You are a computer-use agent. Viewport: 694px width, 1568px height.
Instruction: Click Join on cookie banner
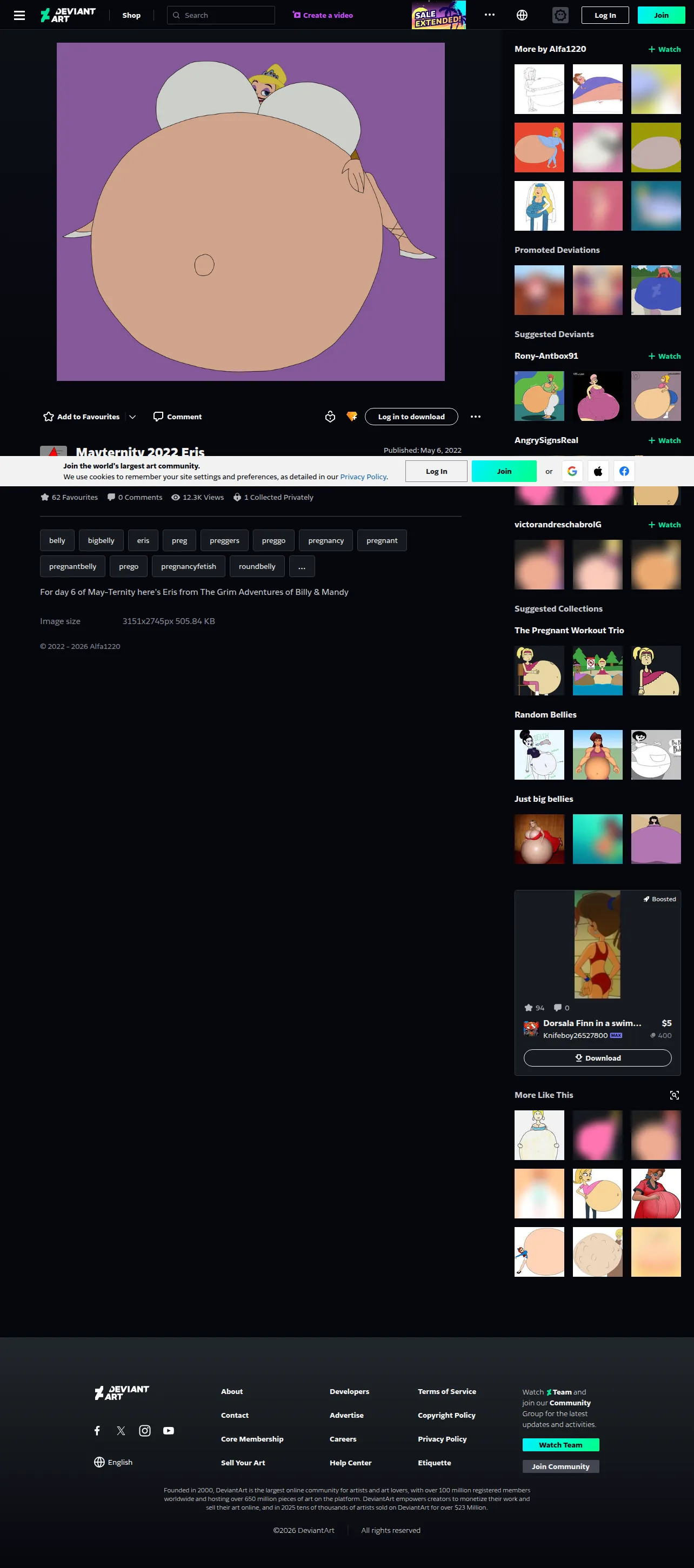coord(504,471)
